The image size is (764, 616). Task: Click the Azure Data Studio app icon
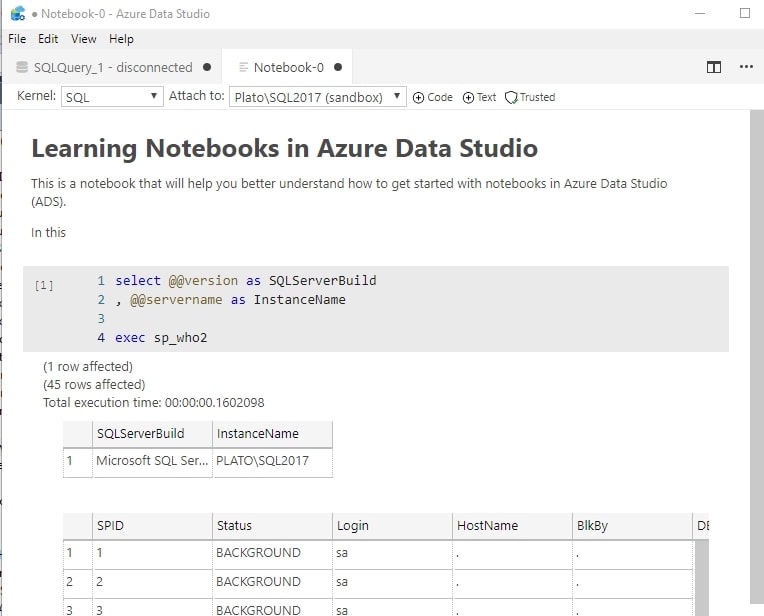pos(17,14)
